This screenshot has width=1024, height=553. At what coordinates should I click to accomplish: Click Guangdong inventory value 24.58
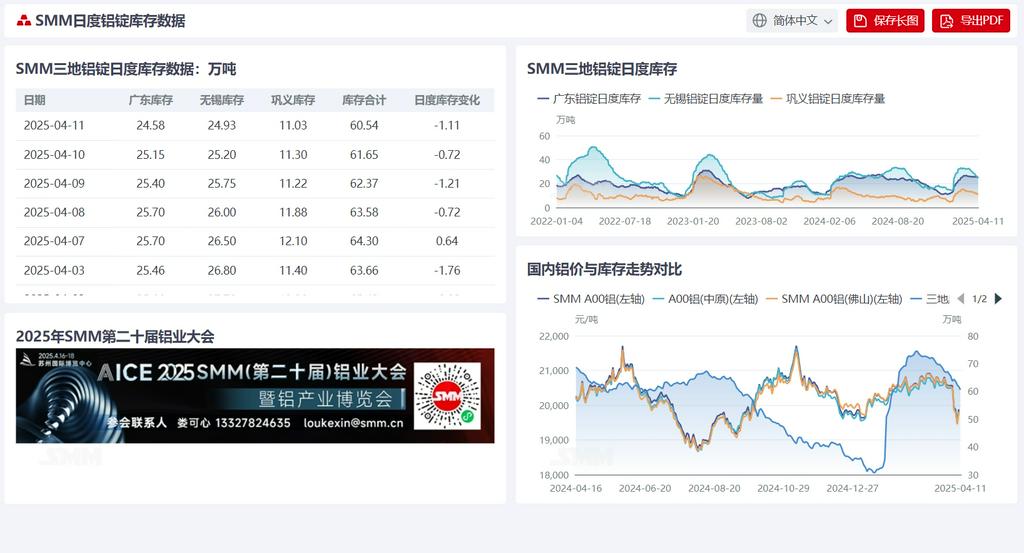click(x=150, y=125)
